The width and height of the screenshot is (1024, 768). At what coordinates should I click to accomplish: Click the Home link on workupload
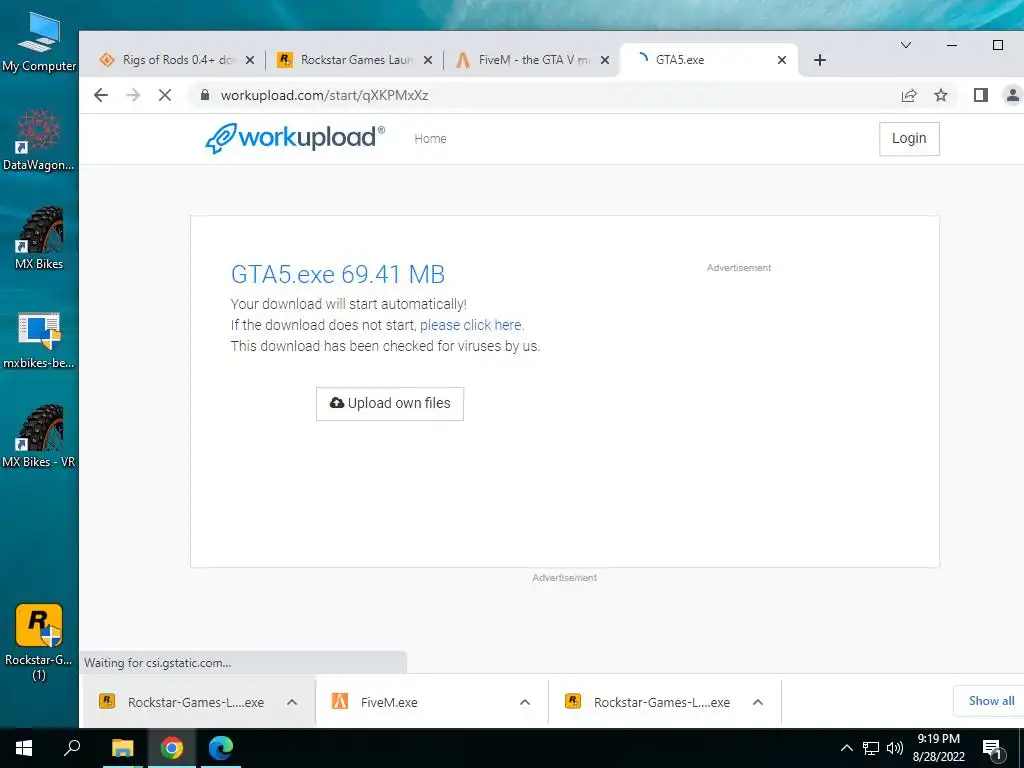[430, 138]
